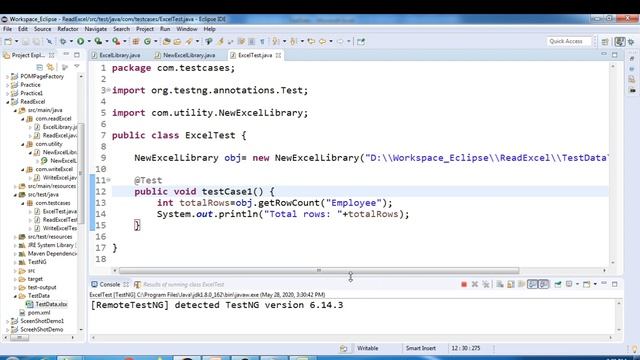Minimize the Console view
This screenshot has width=640, height=360.
[x=604, y=283]
